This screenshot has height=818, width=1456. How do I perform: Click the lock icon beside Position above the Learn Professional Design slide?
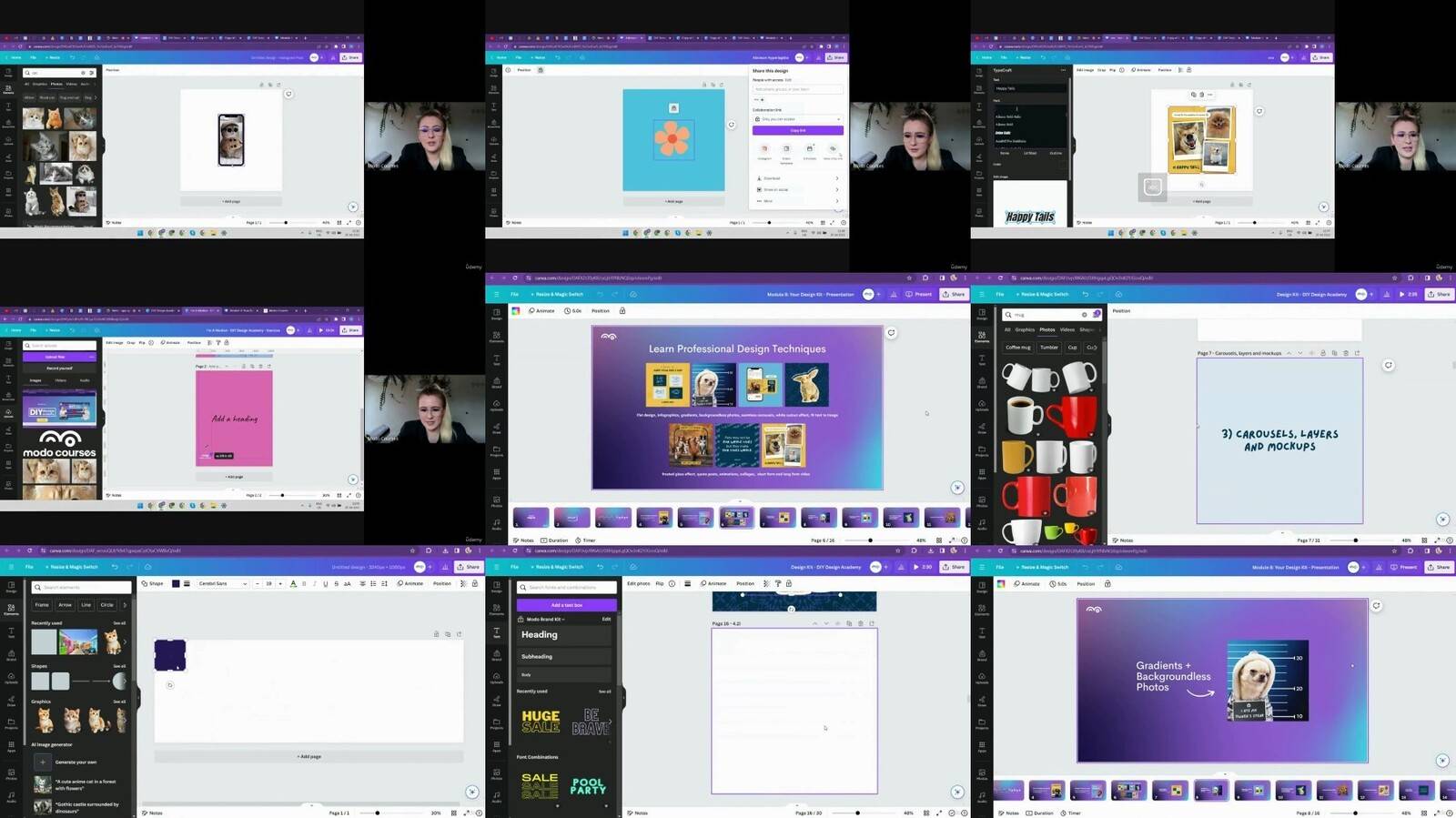tap(622, 311)
